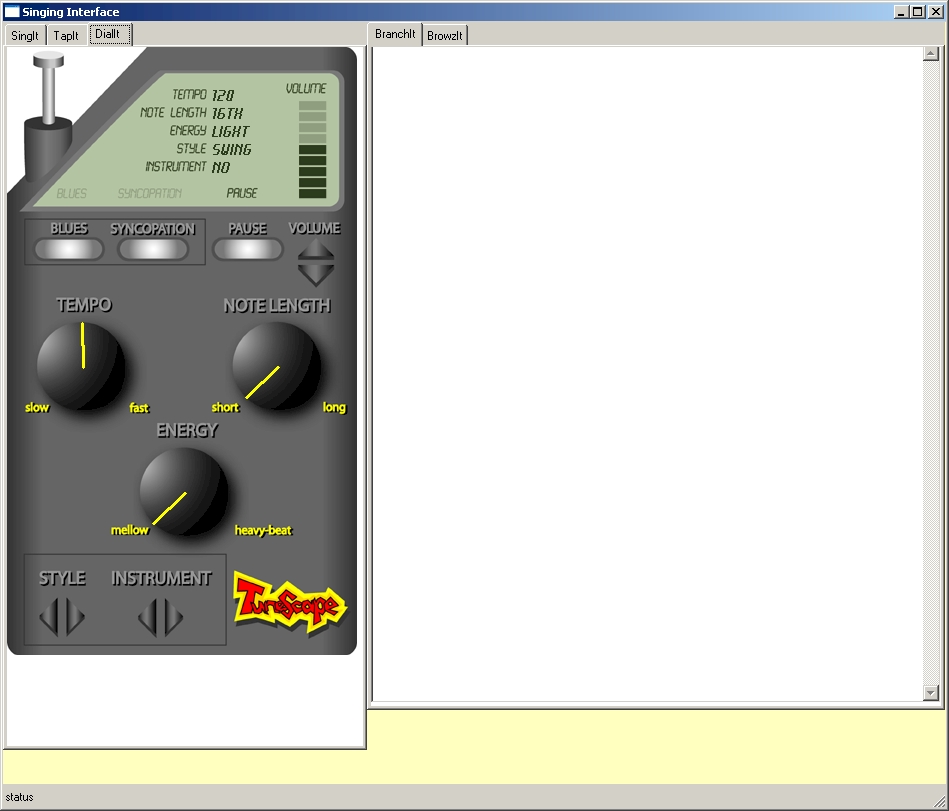Screen dimensions: 949x811
Task: Select the BranchIt tab
Action: (x=395, y=34)
